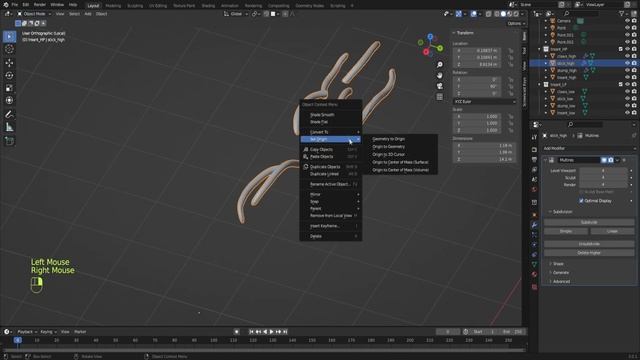Toggle Insert_HP collection exclude checkbox
Screen dimensions: 640x360
(x=620, y=49)
